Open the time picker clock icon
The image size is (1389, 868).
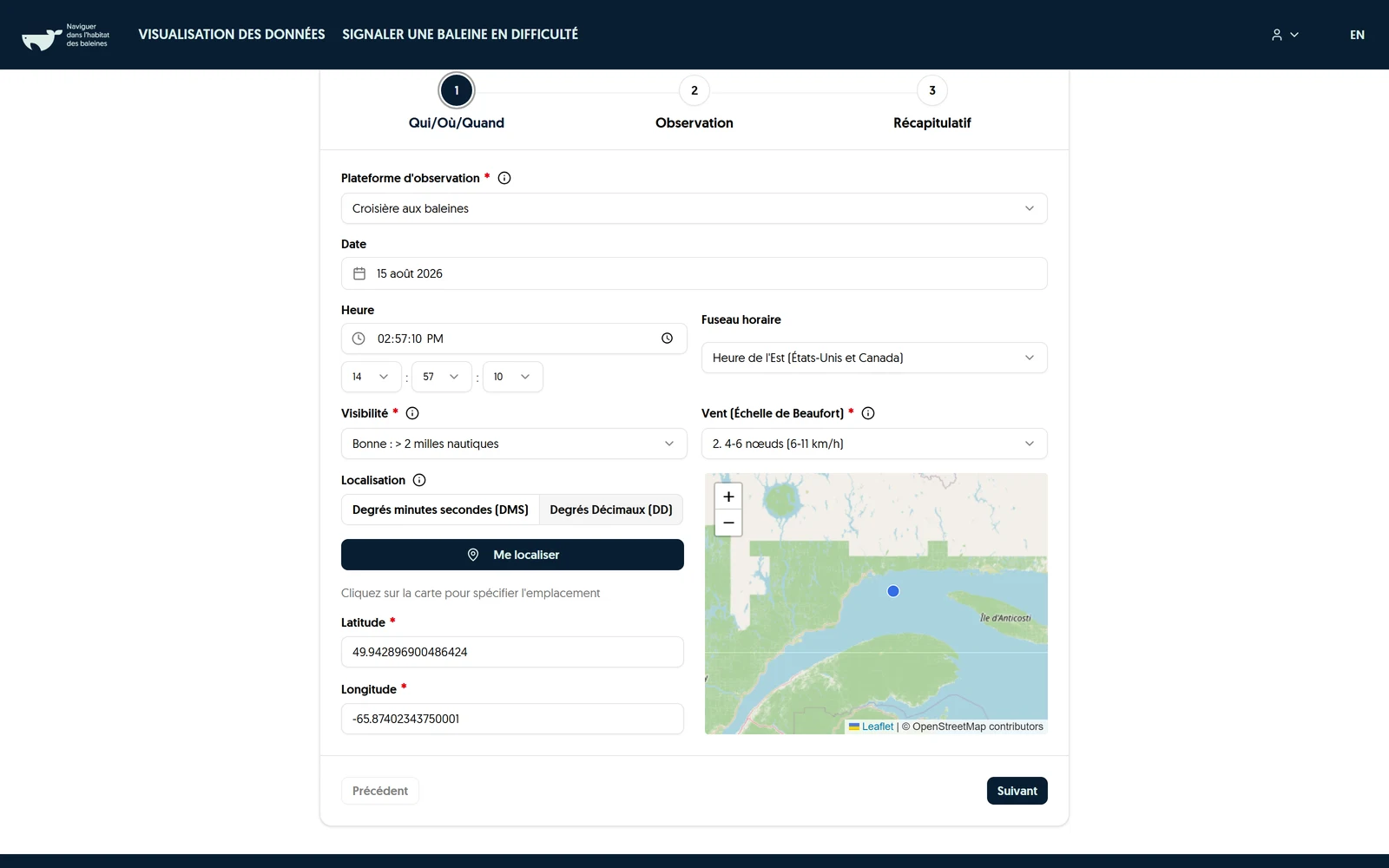(x=667, y=339)
